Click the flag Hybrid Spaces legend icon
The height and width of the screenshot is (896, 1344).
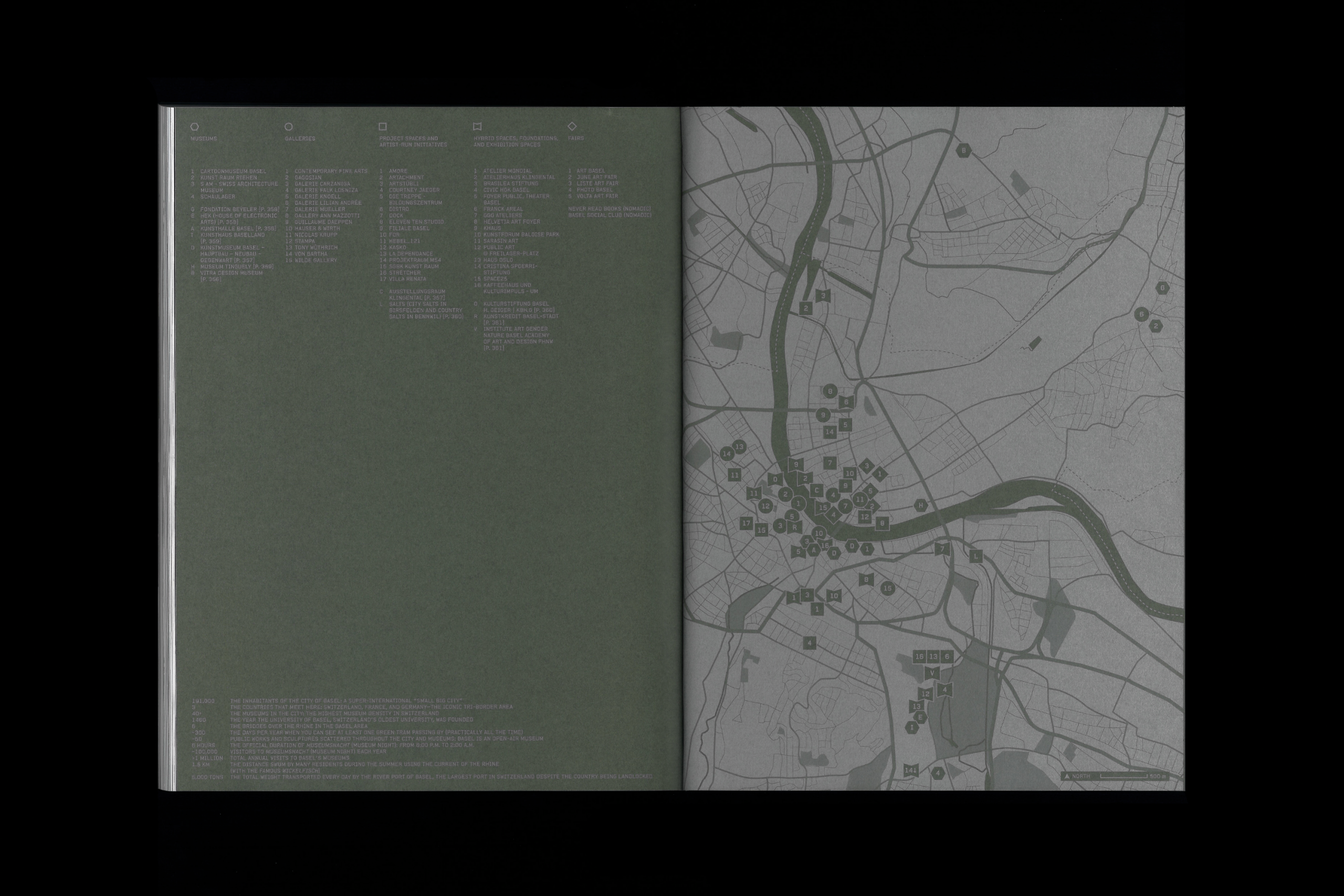click(x=477, y=127)
